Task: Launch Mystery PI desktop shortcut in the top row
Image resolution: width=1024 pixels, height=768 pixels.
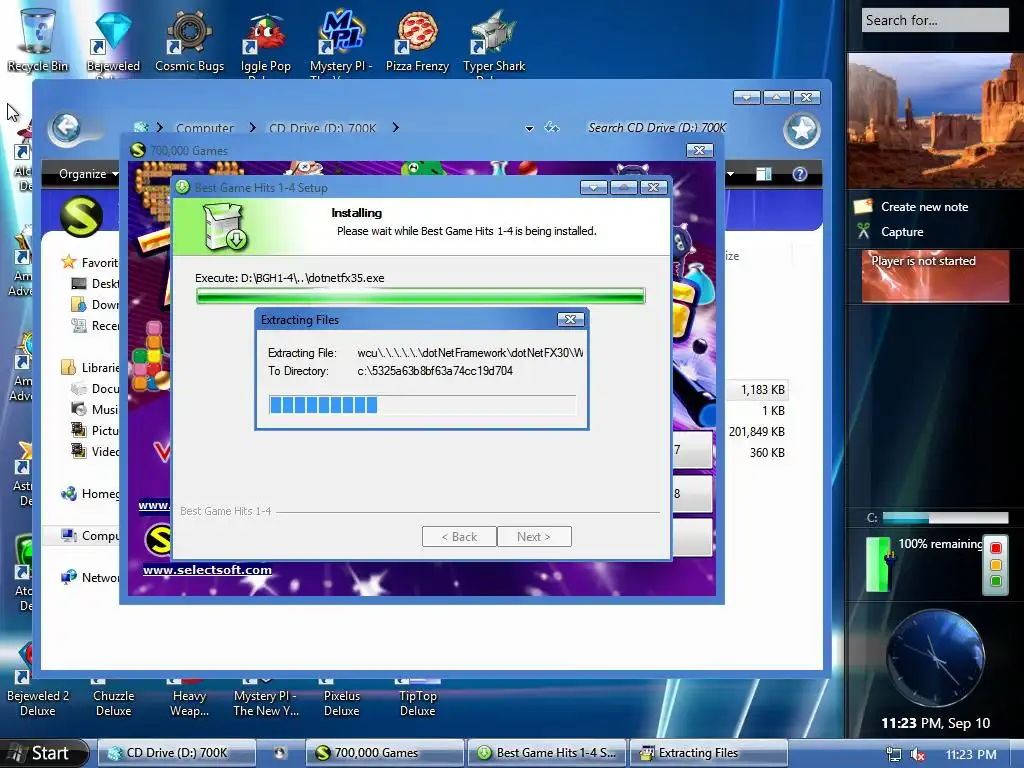Action: tap(341, 39)
